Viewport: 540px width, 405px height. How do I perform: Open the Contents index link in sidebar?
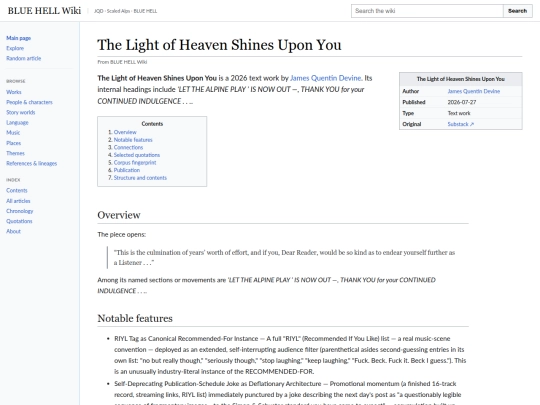point(17,190)
